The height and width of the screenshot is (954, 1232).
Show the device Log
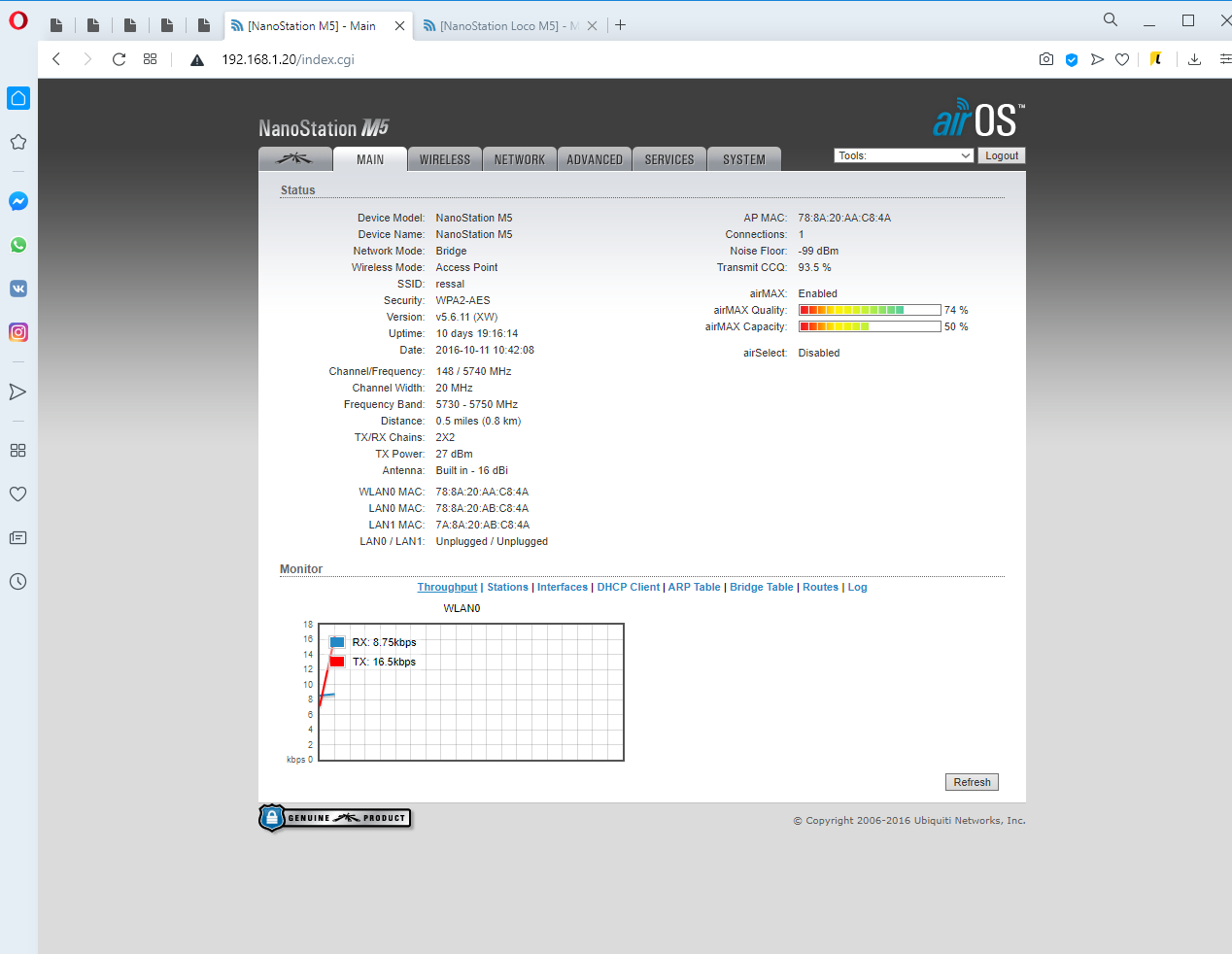point(857,587)
